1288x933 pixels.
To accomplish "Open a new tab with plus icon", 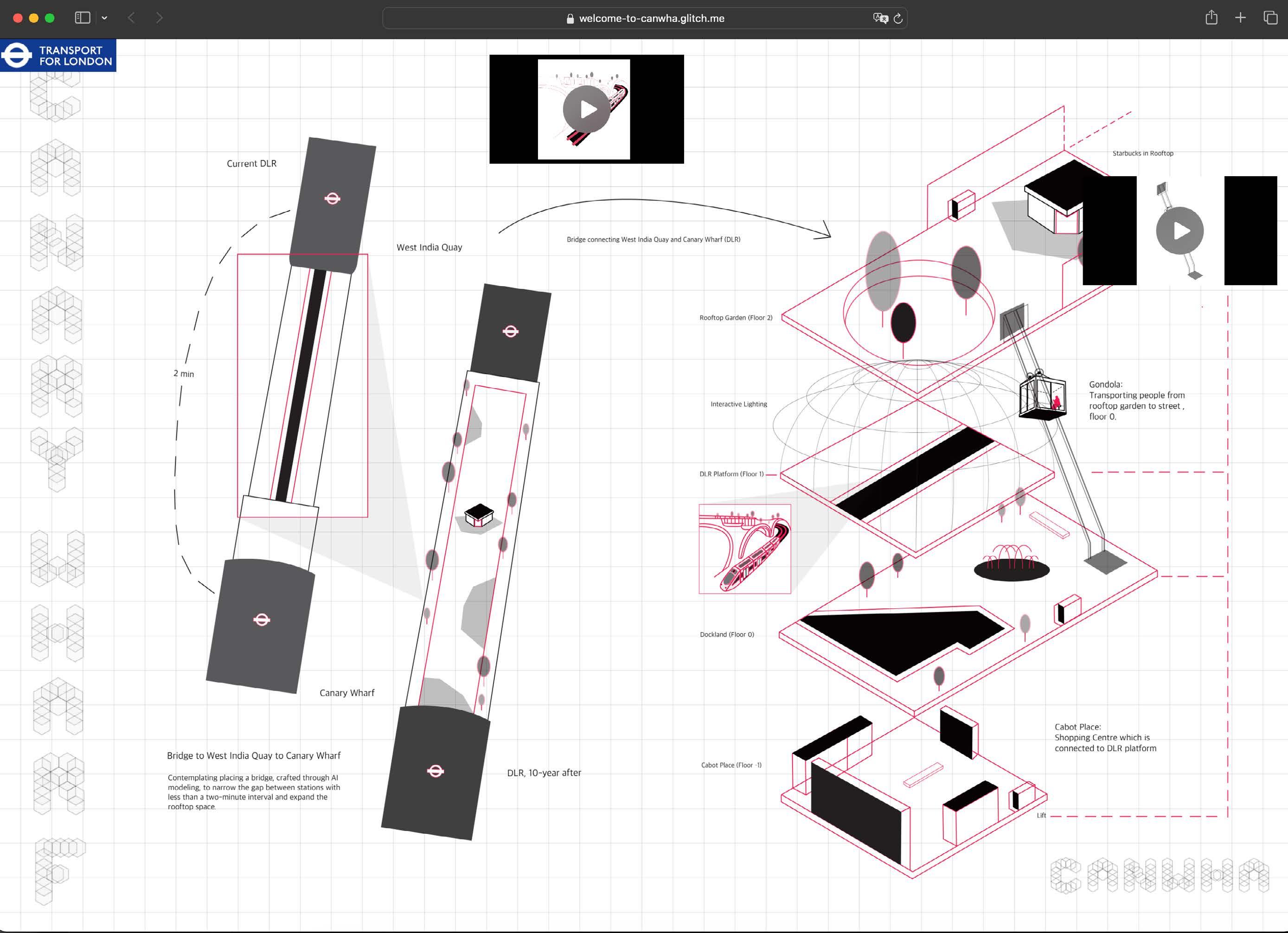I will [1240, 18].
